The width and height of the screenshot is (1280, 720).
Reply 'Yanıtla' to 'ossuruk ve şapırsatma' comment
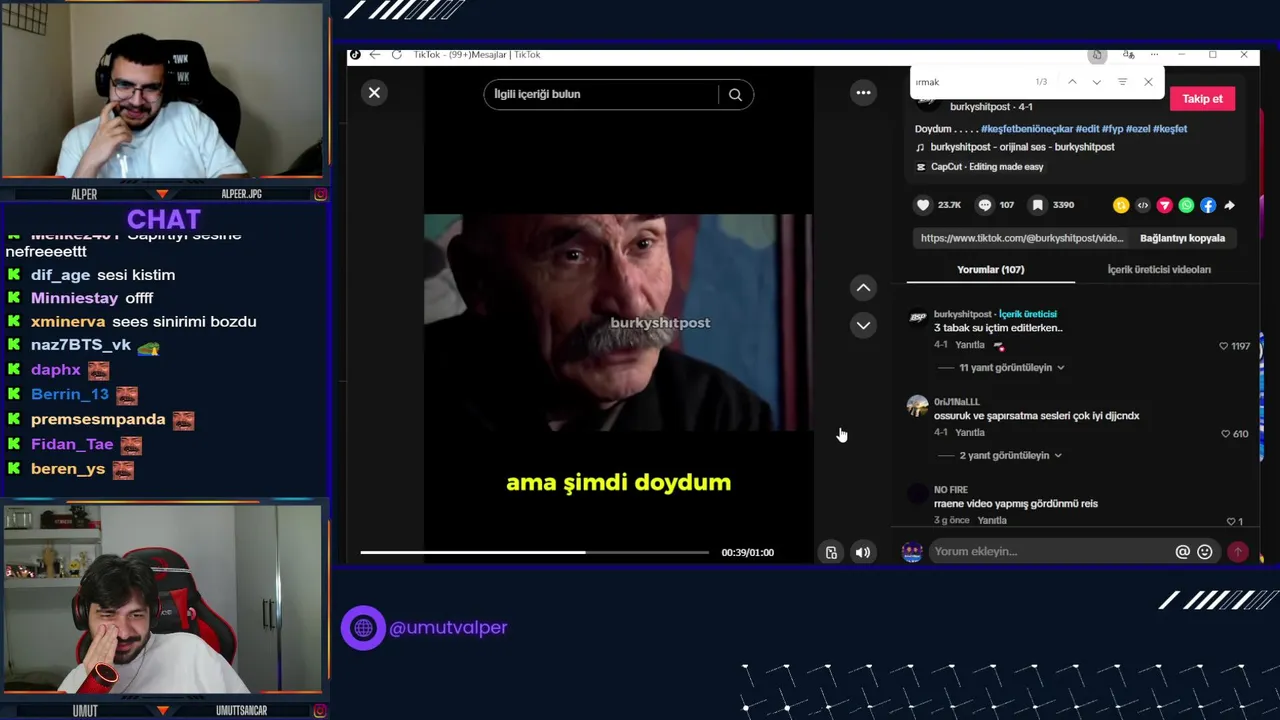tap(970, 433)
